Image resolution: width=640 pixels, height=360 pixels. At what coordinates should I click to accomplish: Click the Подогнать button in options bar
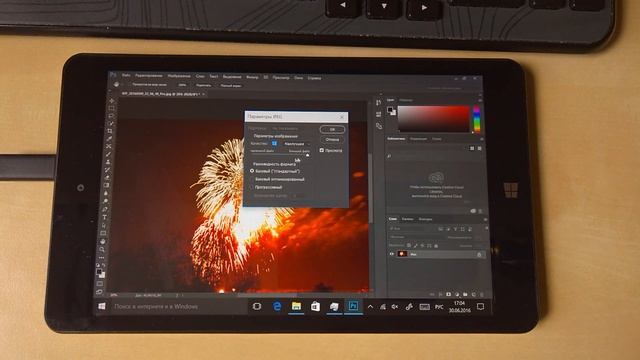[x=203, y=85]
